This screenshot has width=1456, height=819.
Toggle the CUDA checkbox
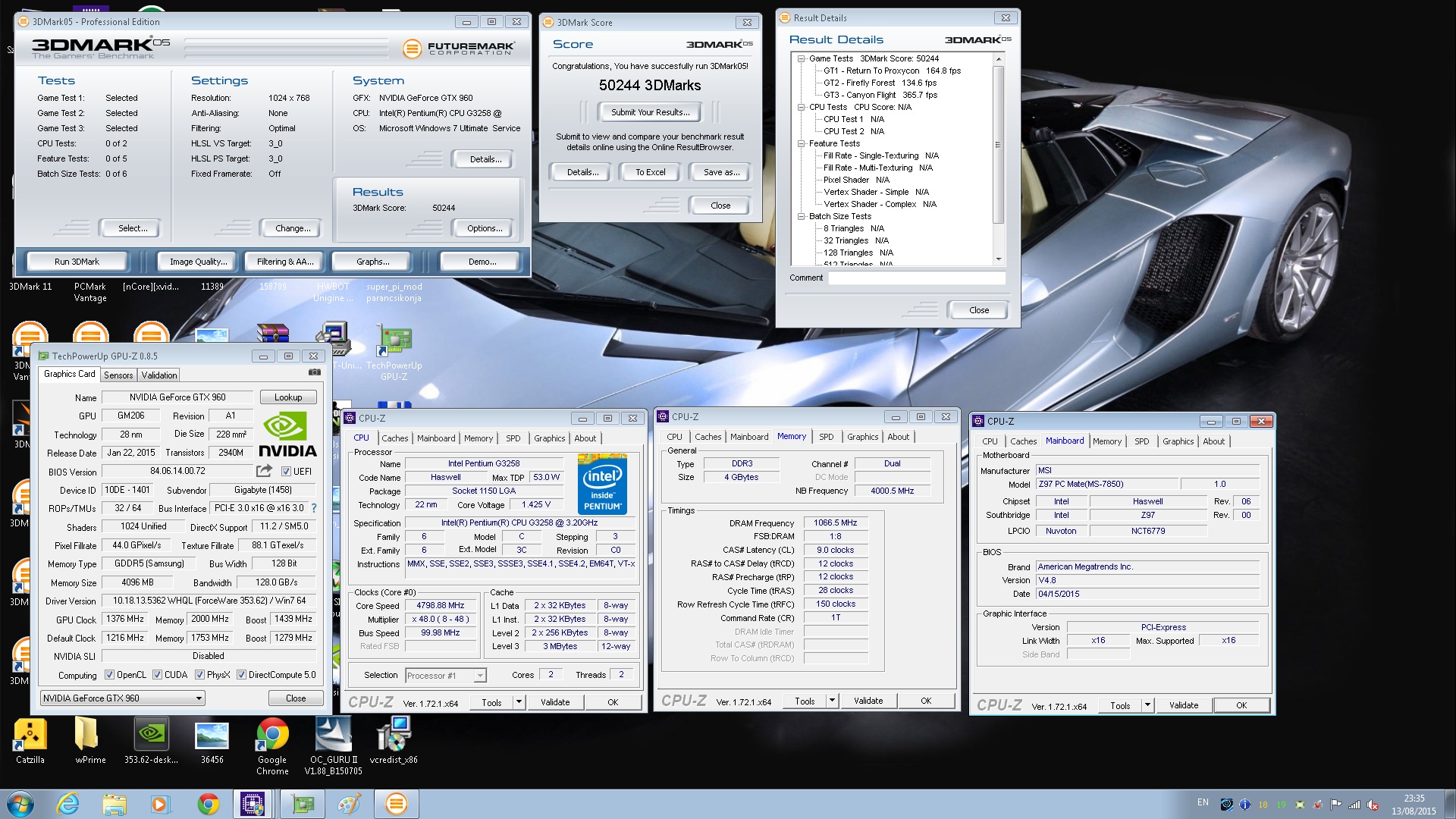pyautogui.click(x=158, y=675)
